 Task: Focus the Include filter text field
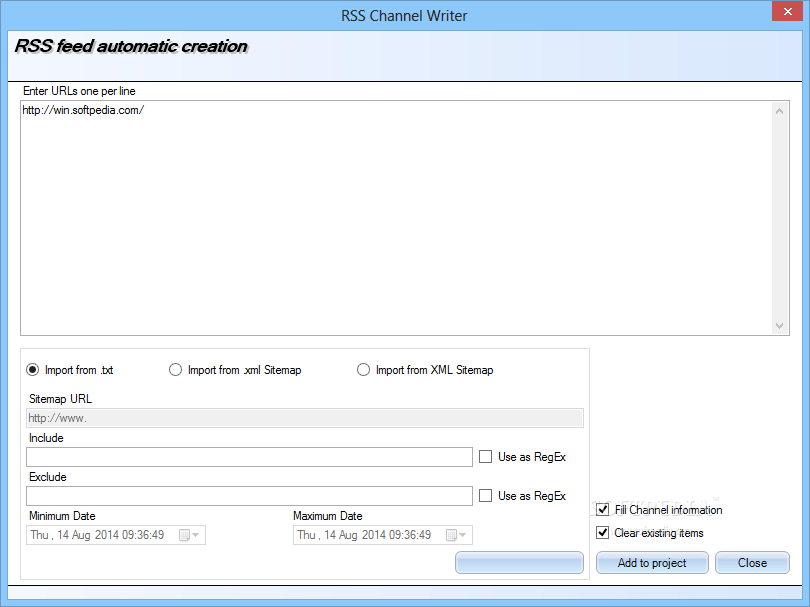click(x=250, y=457)
